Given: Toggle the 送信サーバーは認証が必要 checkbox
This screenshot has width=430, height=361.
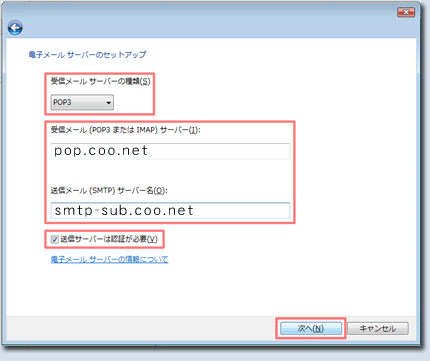Looking at the screenshot, I should click(55, 239).
